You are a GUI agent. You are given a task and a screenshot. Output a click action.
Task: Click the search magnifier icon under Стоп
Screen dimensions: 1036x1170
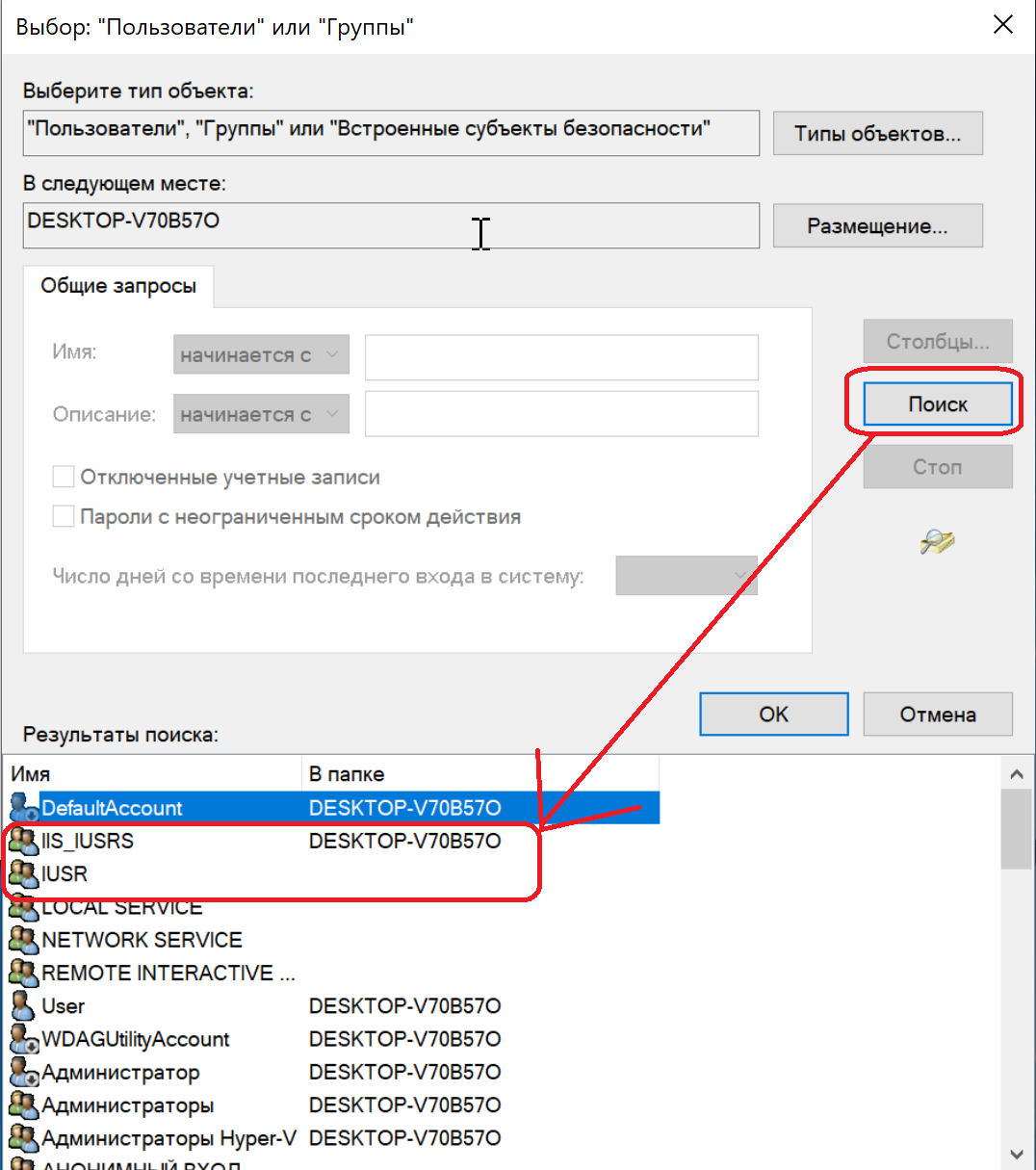tap(937, 542)
